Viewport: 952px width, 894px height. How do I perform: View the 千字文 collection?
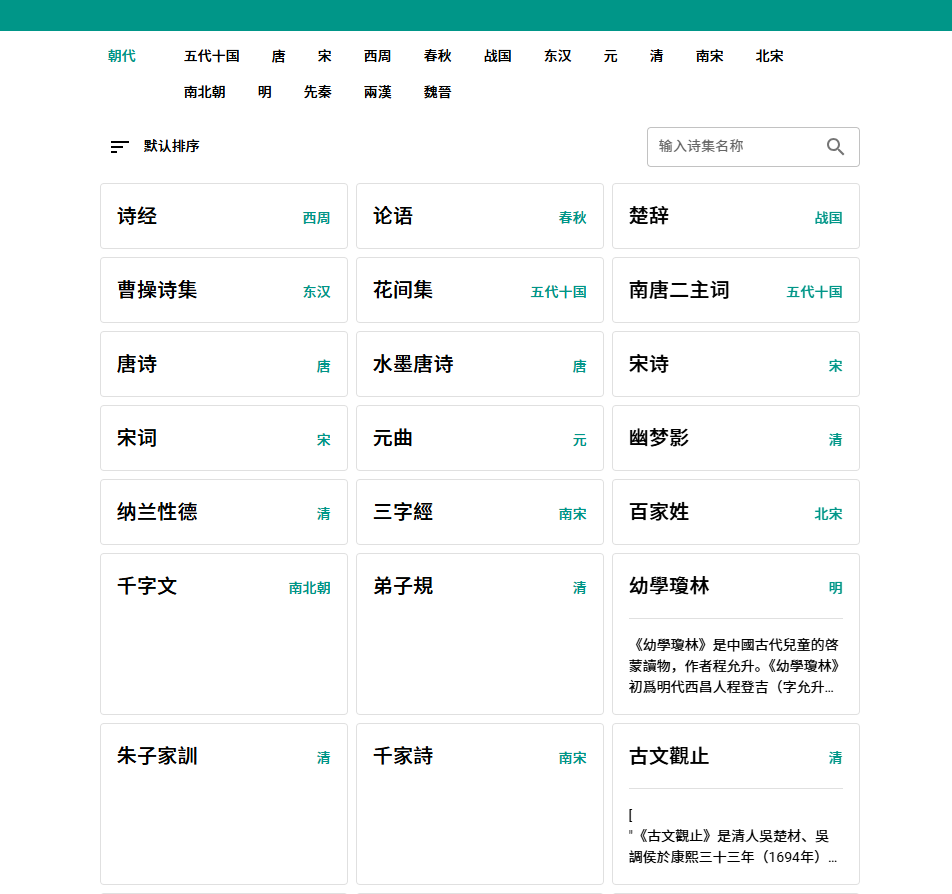pyautogui.click(x=224, y=634)
